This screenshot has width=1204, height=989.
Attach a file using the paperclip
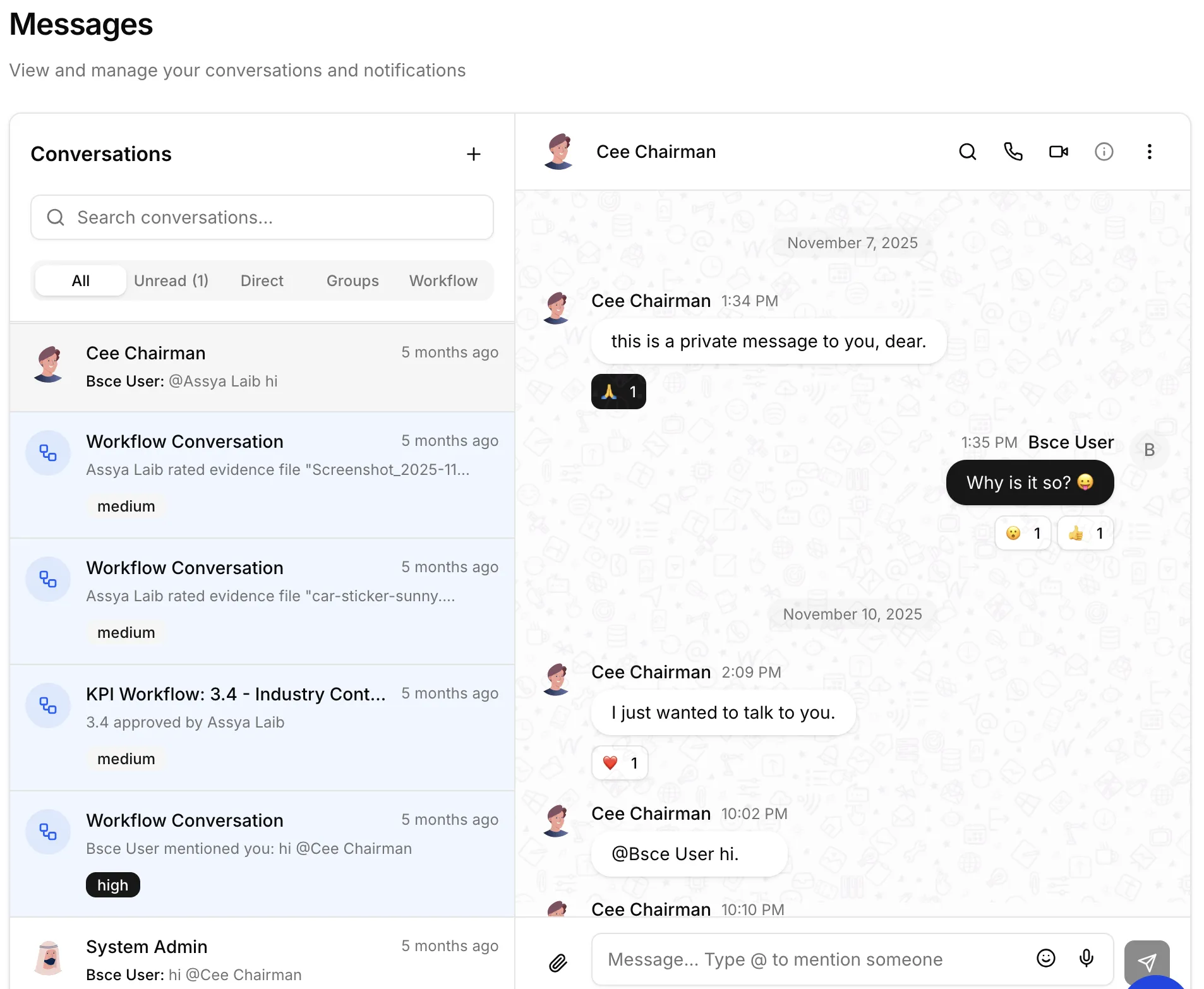558,962
